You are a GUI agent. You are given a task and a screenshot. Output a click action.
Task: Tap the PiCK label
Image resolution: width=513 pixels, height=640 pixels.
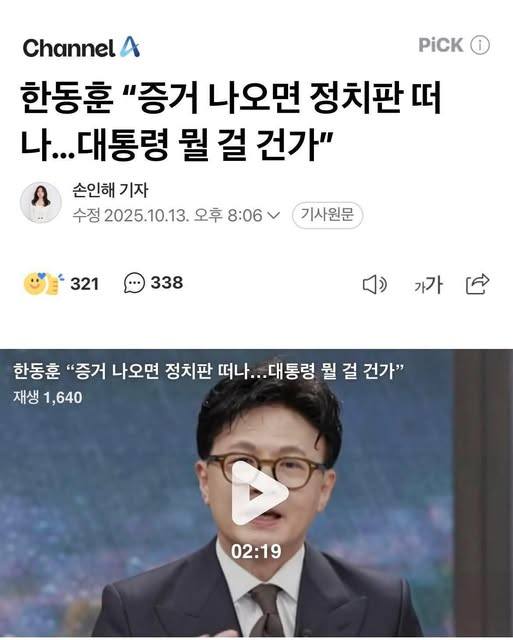pyautogui.click(x=441, y=45)
